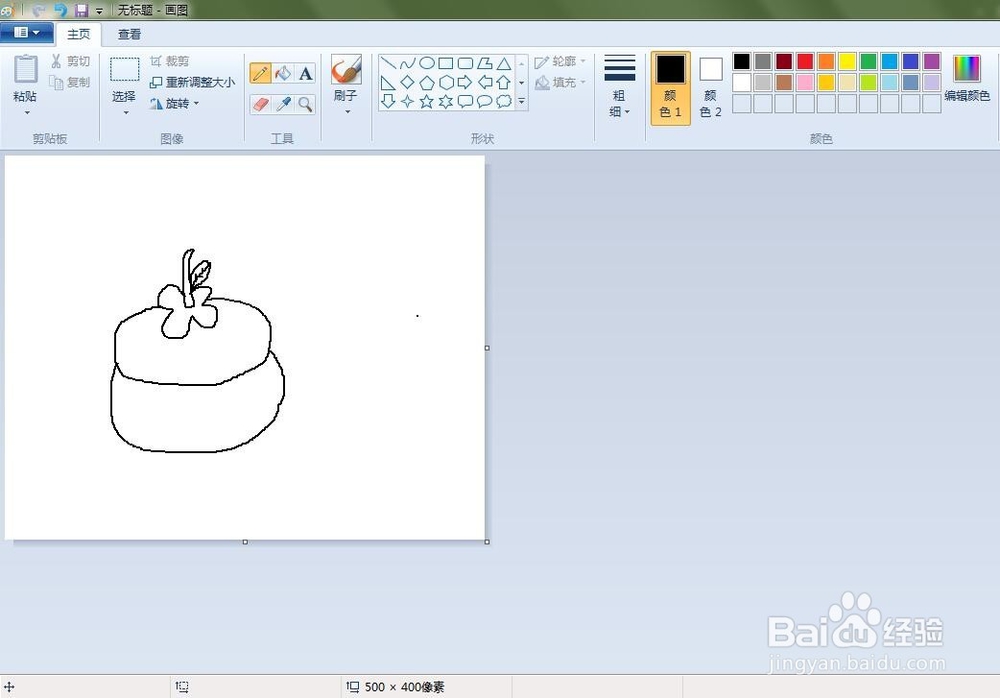The image size is (1000, 698).
Task: Pick the Rounded rectangle shape
Action: coord(466,63)
